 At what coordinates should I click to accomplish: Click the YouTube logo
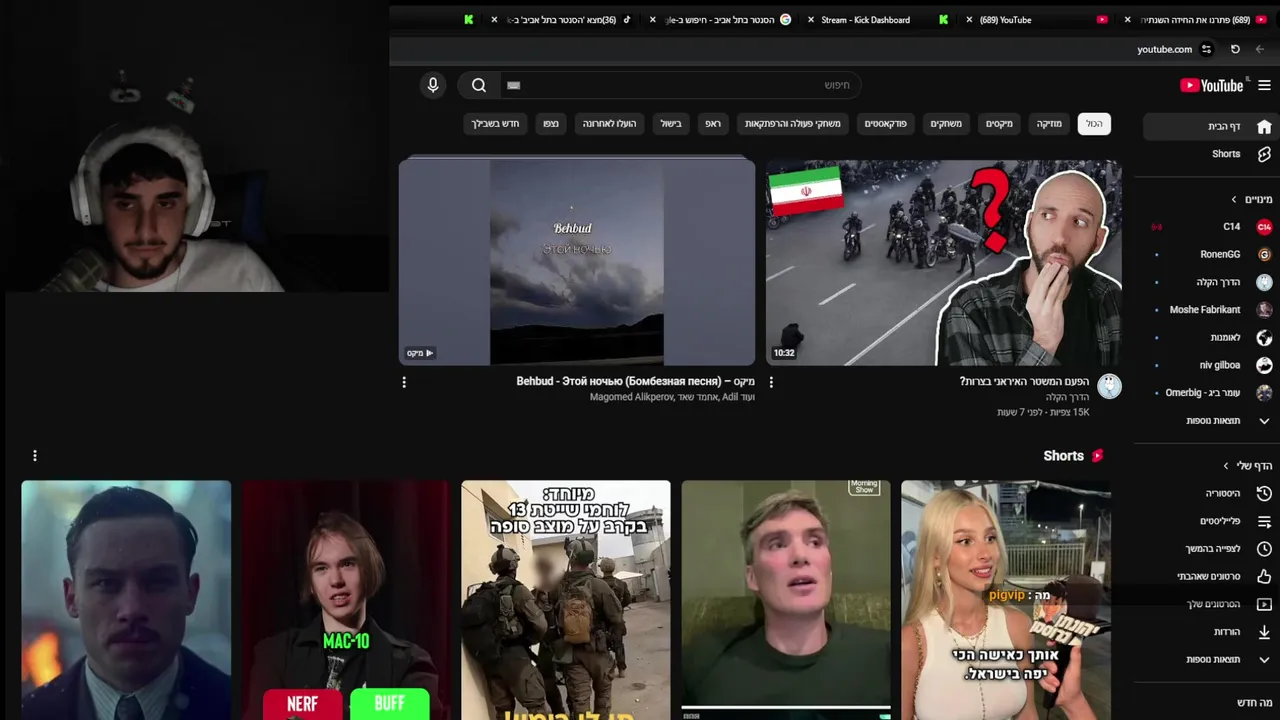pyautogui.click(x=1212, y=85)
